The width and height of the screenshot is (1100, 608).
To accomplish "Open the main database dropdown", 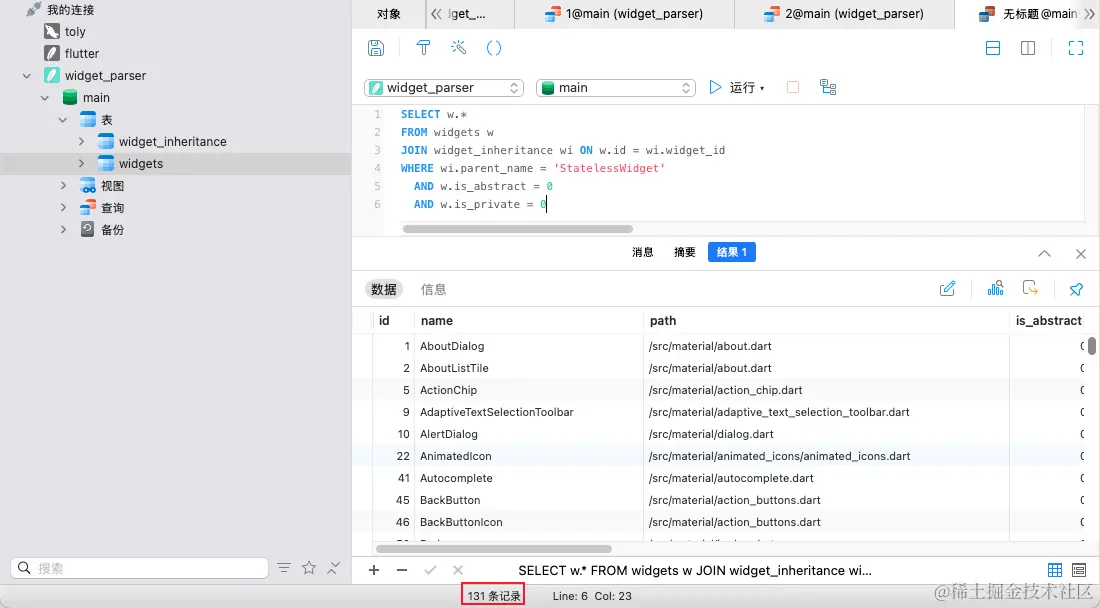I will click(x=616, y=88).
